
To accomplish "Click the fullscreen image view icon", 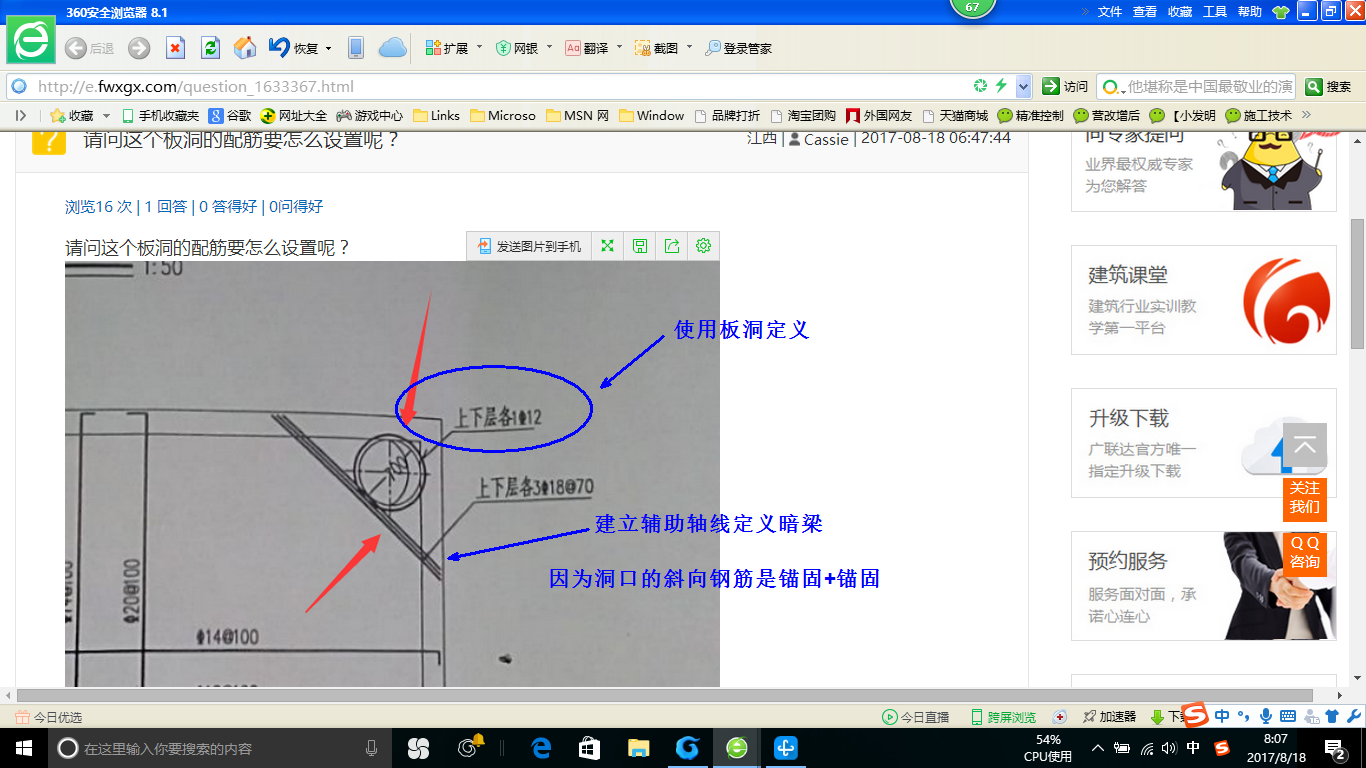I will [x=606, y=246].
